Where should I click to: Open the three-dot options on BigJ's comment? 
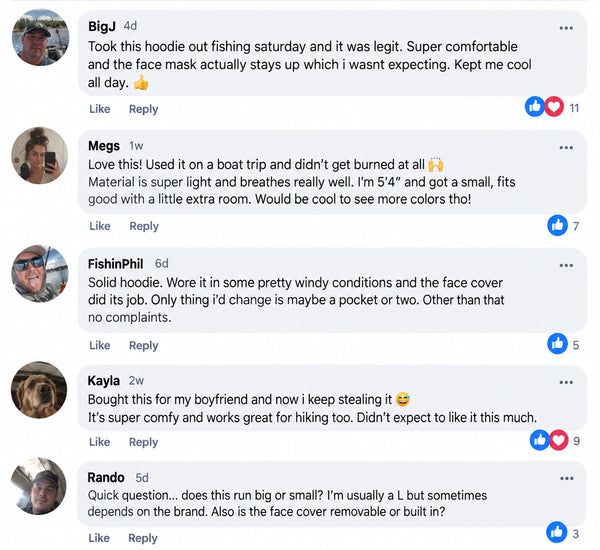tap(566, 28)
